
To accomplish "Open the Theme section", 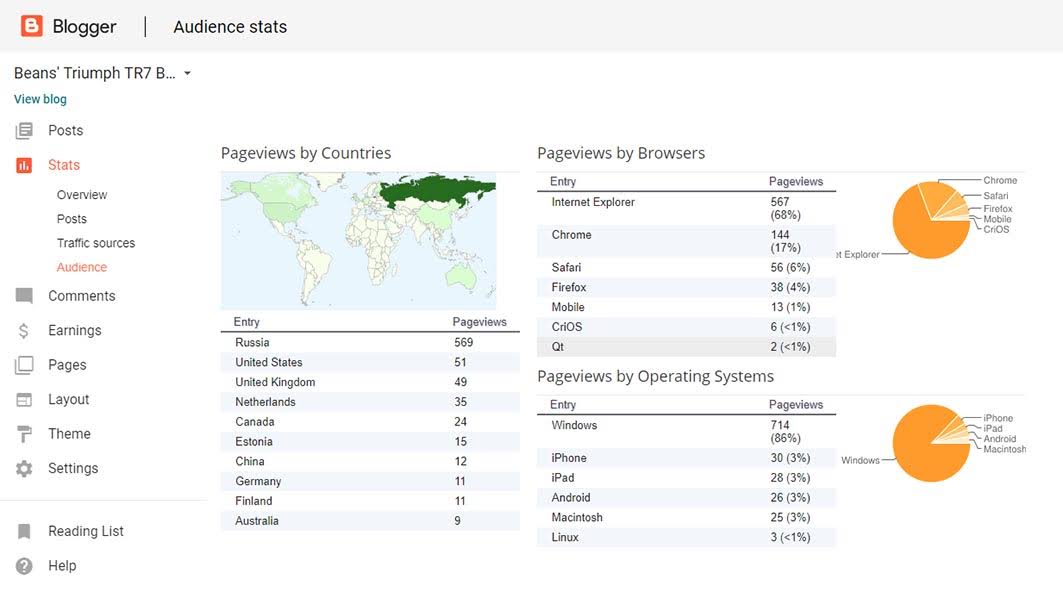I will tap(69, 434).
